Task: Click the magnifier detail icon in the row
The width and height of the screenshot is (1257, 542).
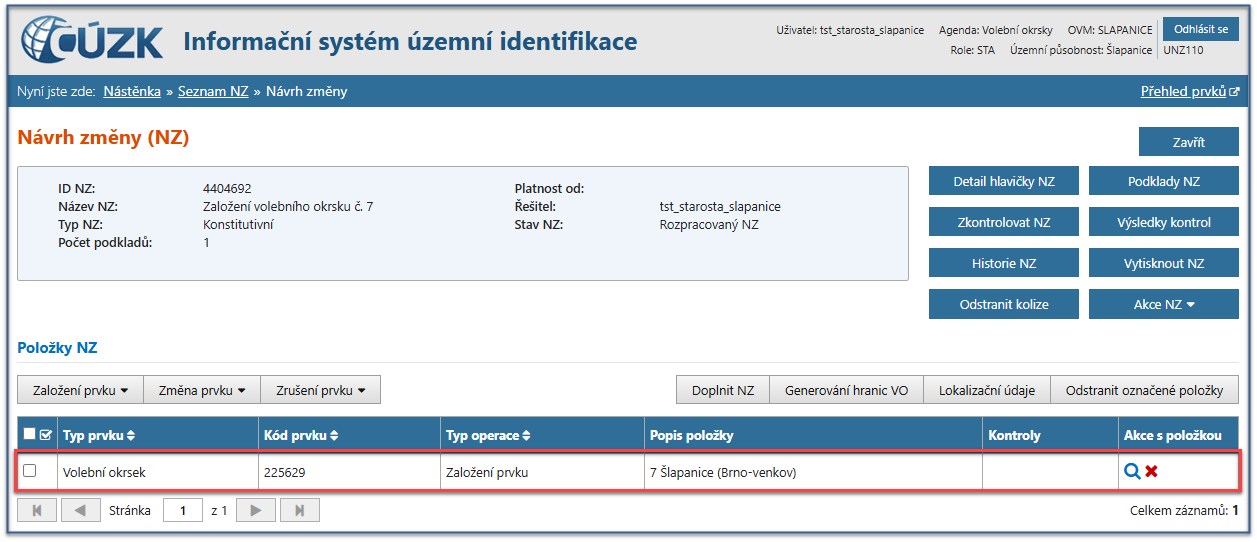Action: click(x=1132, y=472)
